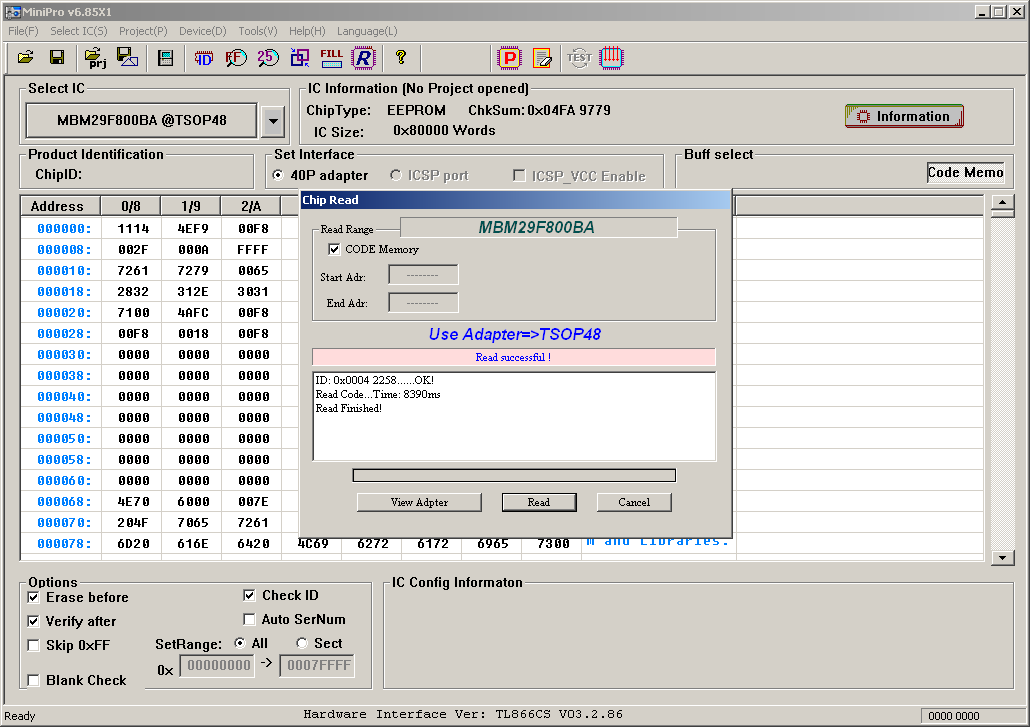Click the yellow question mark help icon
This screenshot has width=1030, height=727.
point(400,58)
